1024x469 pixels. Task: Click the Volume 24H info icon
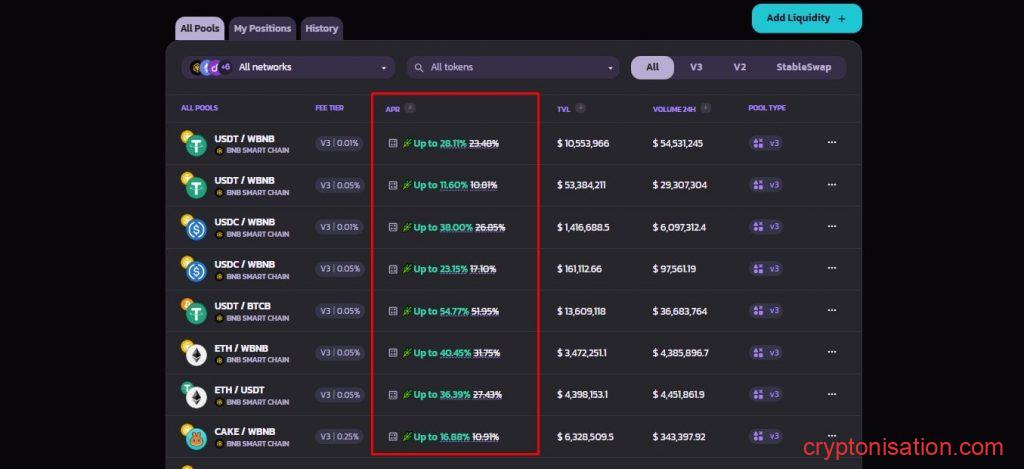(706, 108)
